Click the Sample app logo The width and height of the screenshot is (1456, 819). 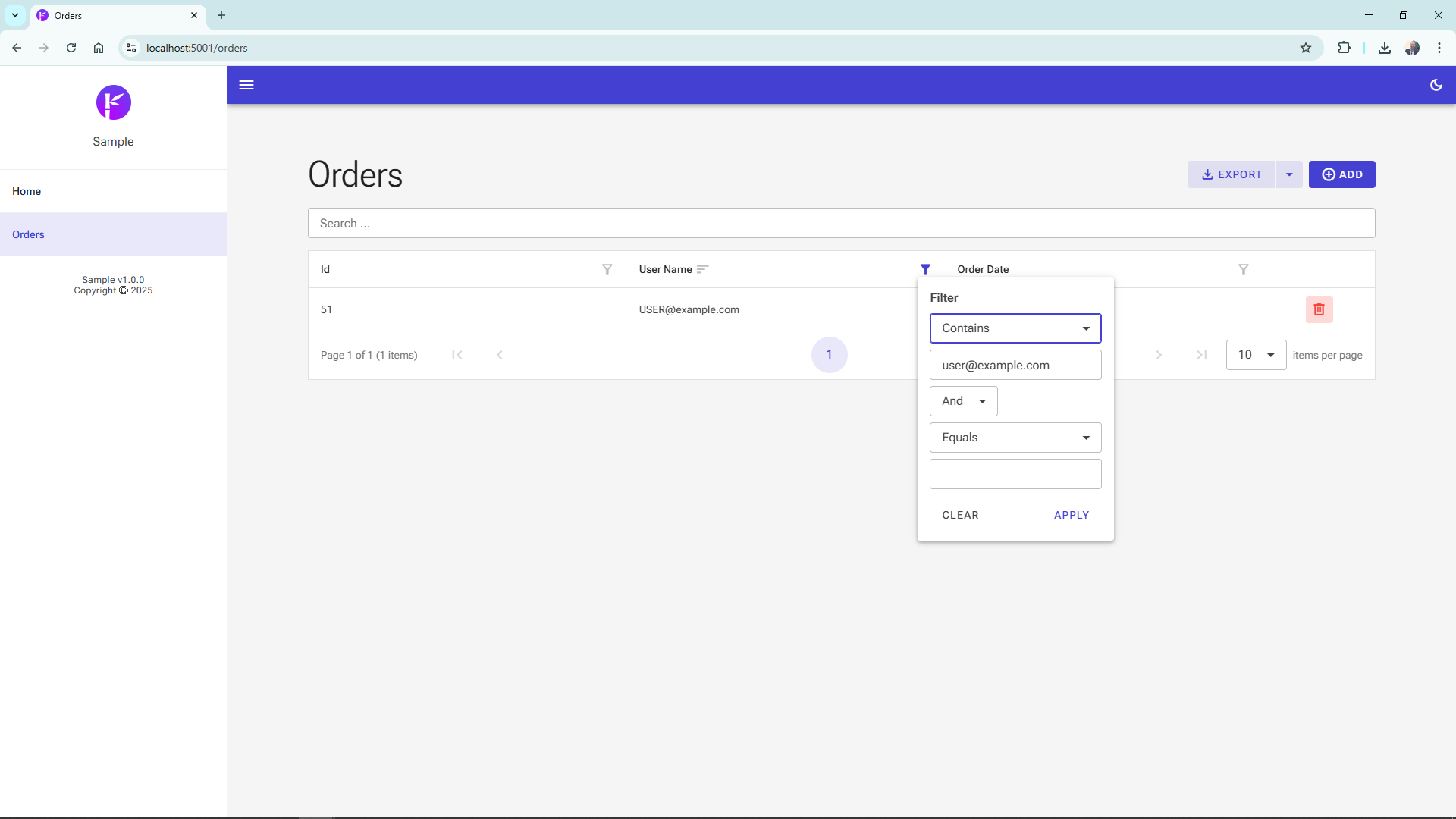(x=114, y=102)
